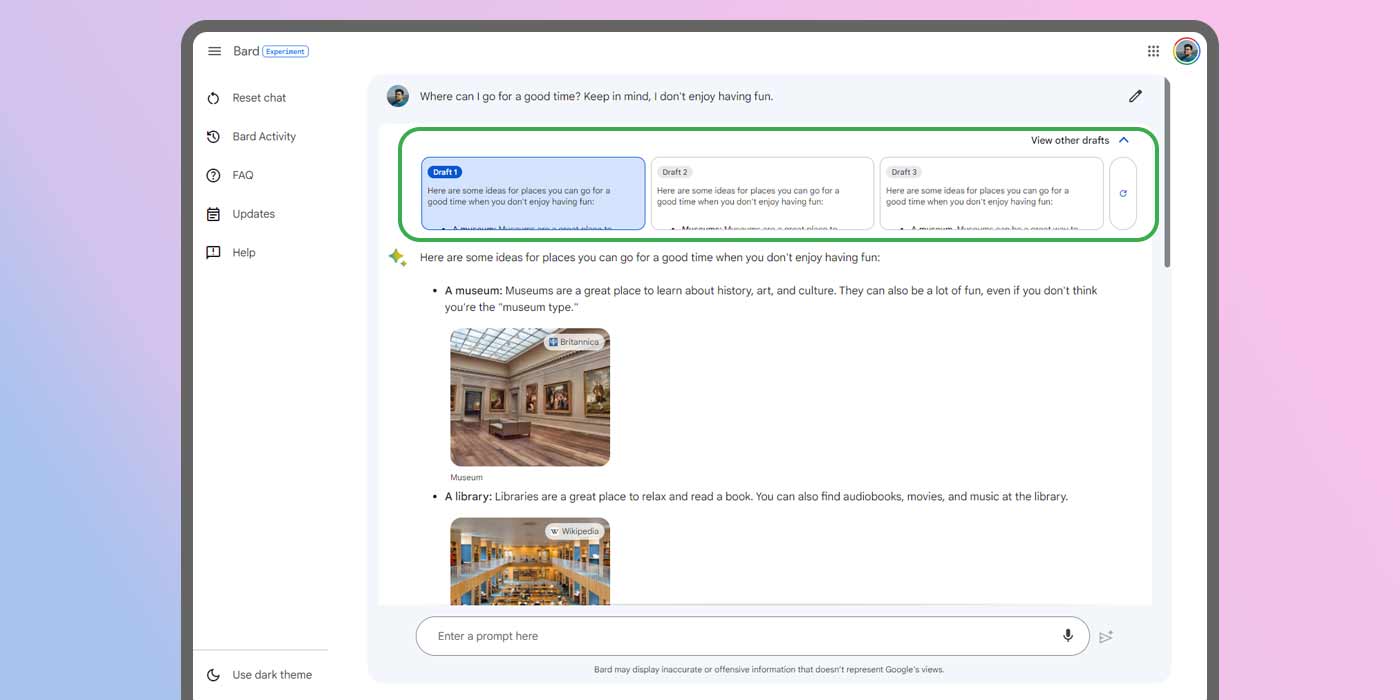The width and height of the screenshot is (1400, 700).
Task: Select Draft 3
Action: point(991,193)
